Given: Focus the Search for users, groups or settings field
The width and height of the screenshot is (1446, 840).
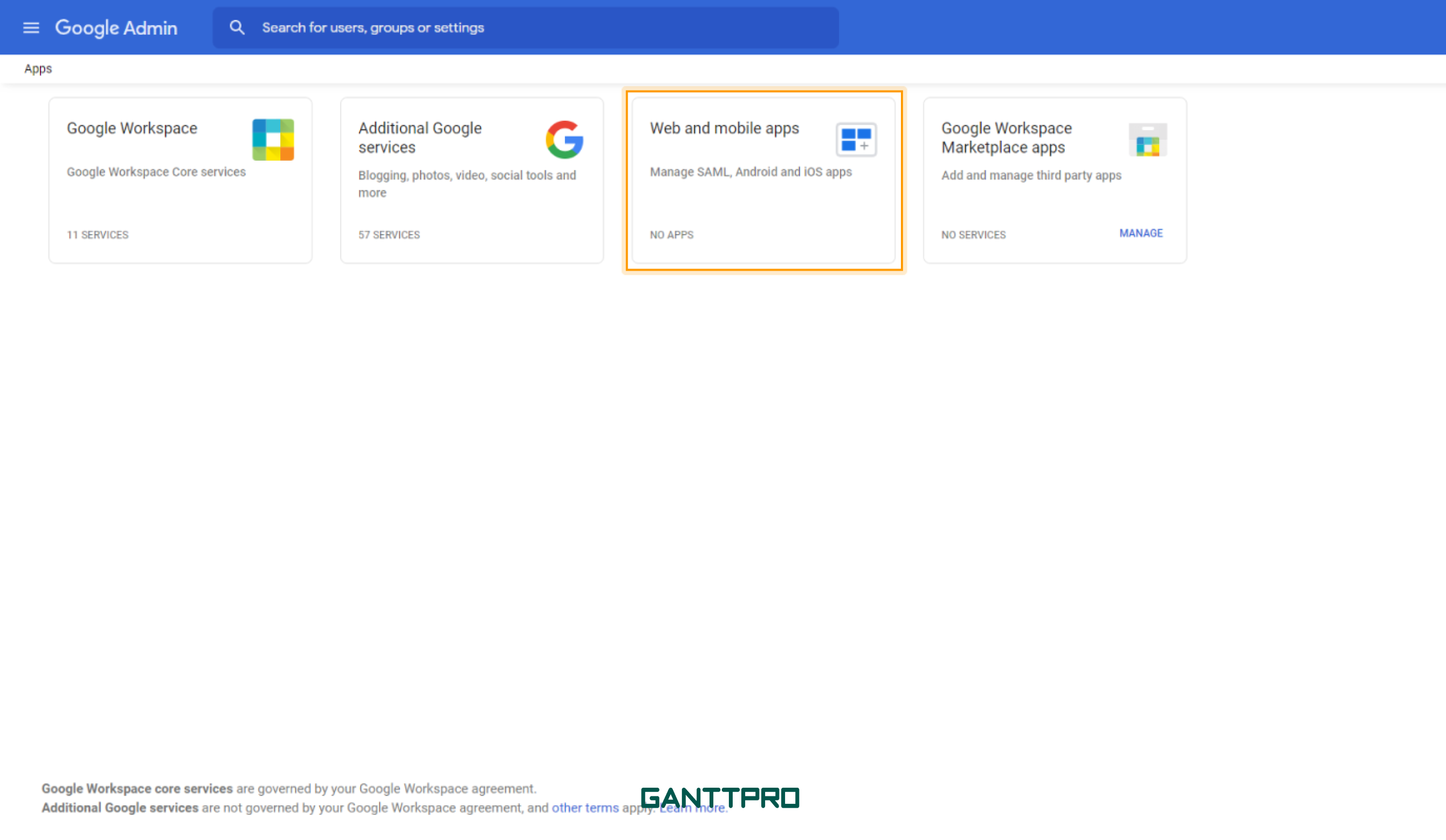Looking at the screenshot, I should point(526,27).
